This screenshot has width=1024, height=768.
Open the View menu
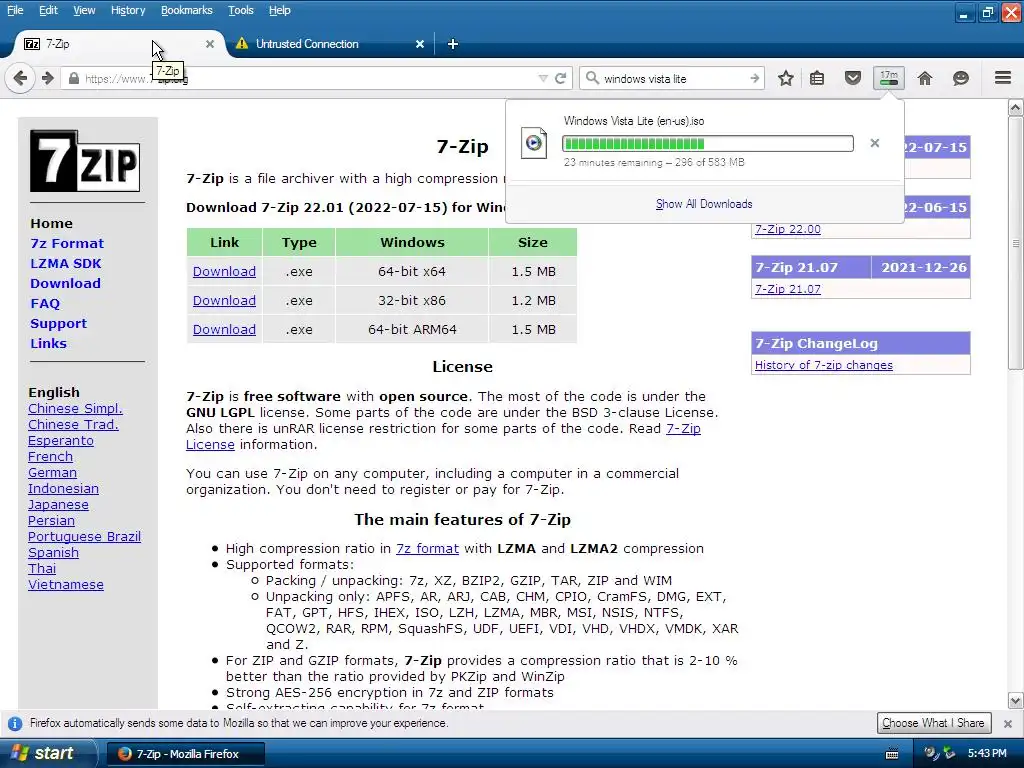pyautogui.click(x=84, y=10)
